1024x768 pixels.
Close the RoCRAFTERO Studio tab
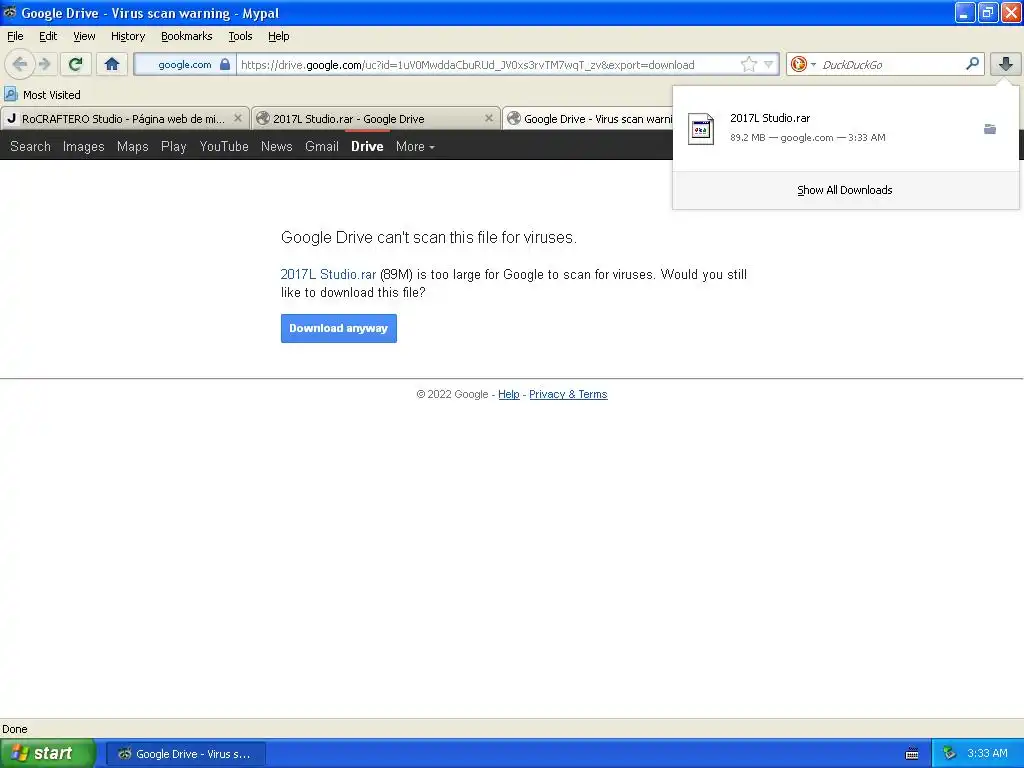click(x=238, y=118)
